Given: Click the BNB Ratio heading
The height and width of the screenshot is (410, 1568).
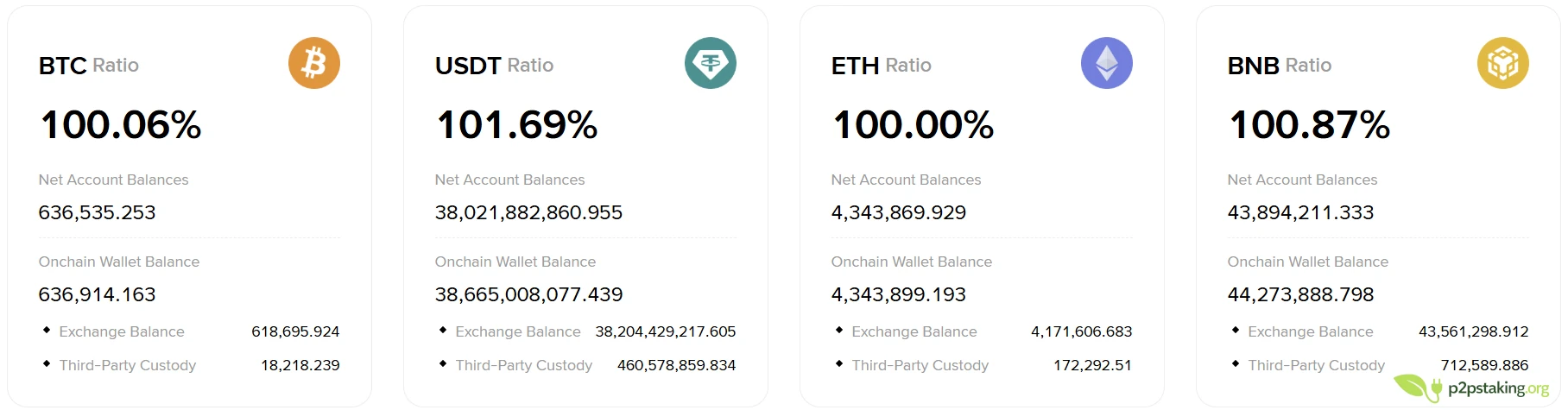Looking at the screenshot, I should coord(1279,66).
